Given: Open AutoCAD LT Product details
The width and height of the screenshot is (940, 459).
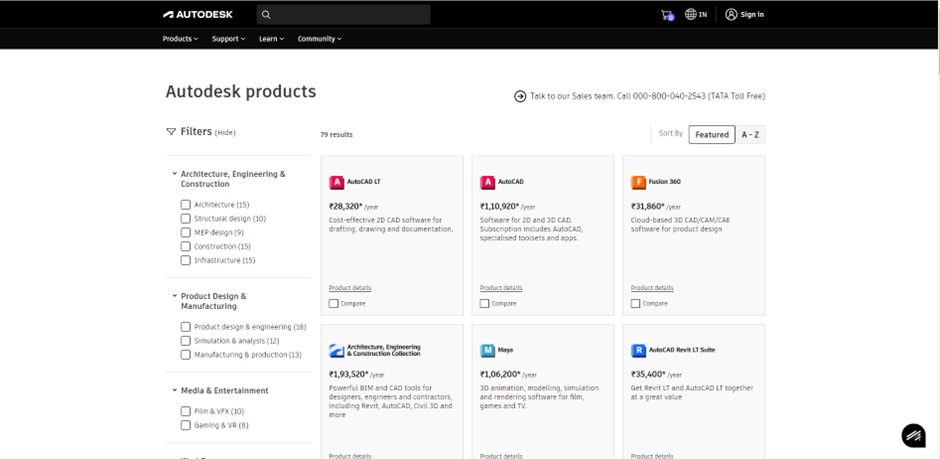Looking at the screenshot, I should point(350,288).
